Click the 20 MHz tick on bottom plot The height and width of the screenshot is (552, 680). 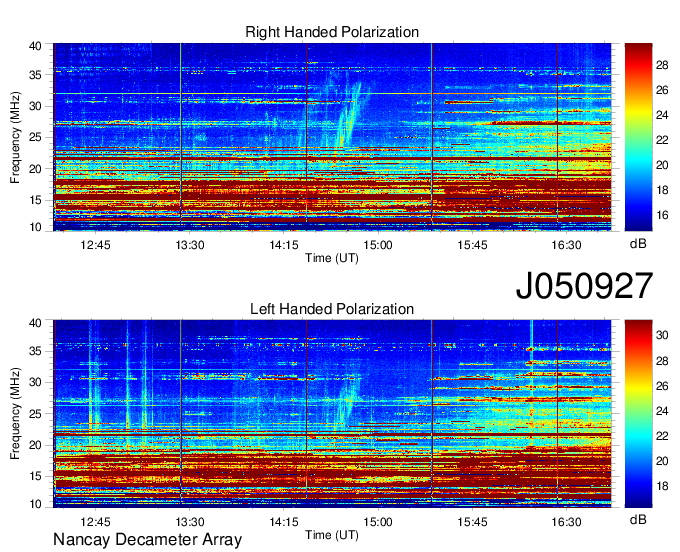[35, 445]
